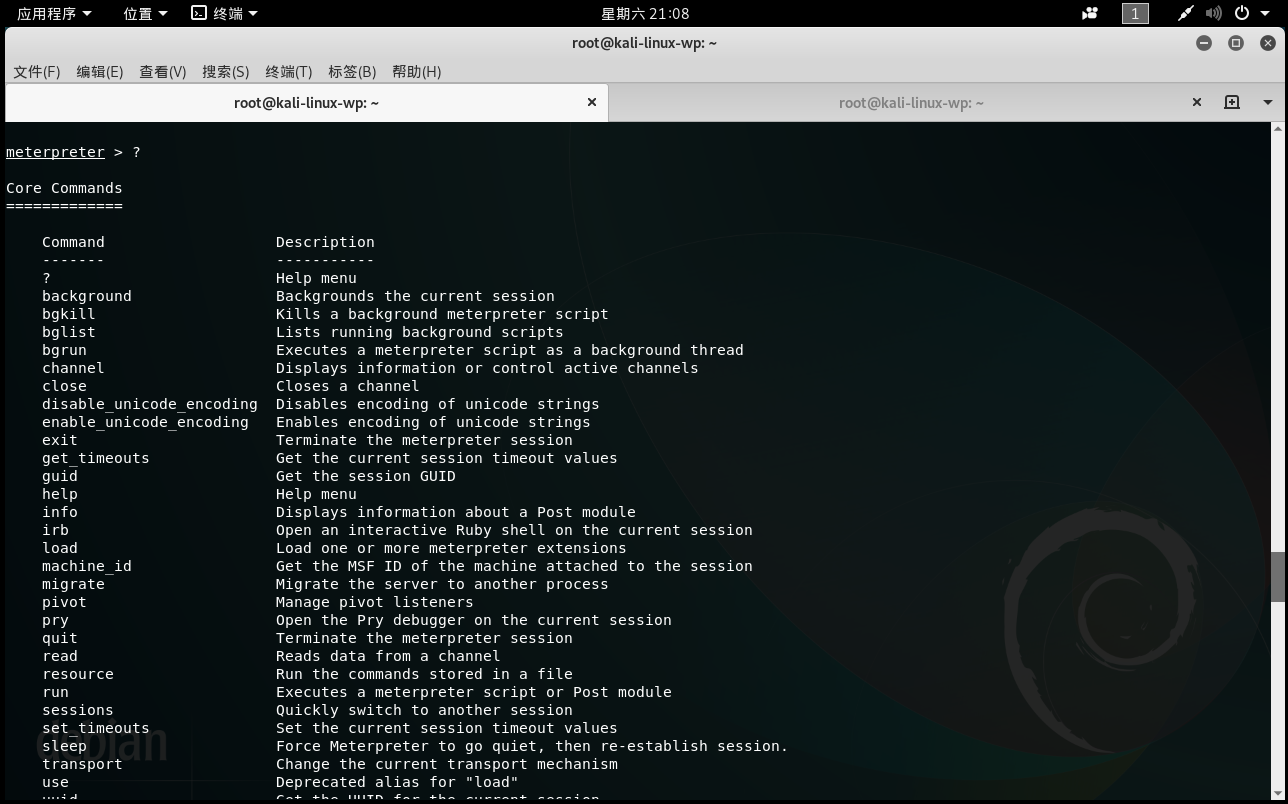Open the 帮助(H) menu
Viewport: 1288px width, 804px height.
tap(417, 72)
